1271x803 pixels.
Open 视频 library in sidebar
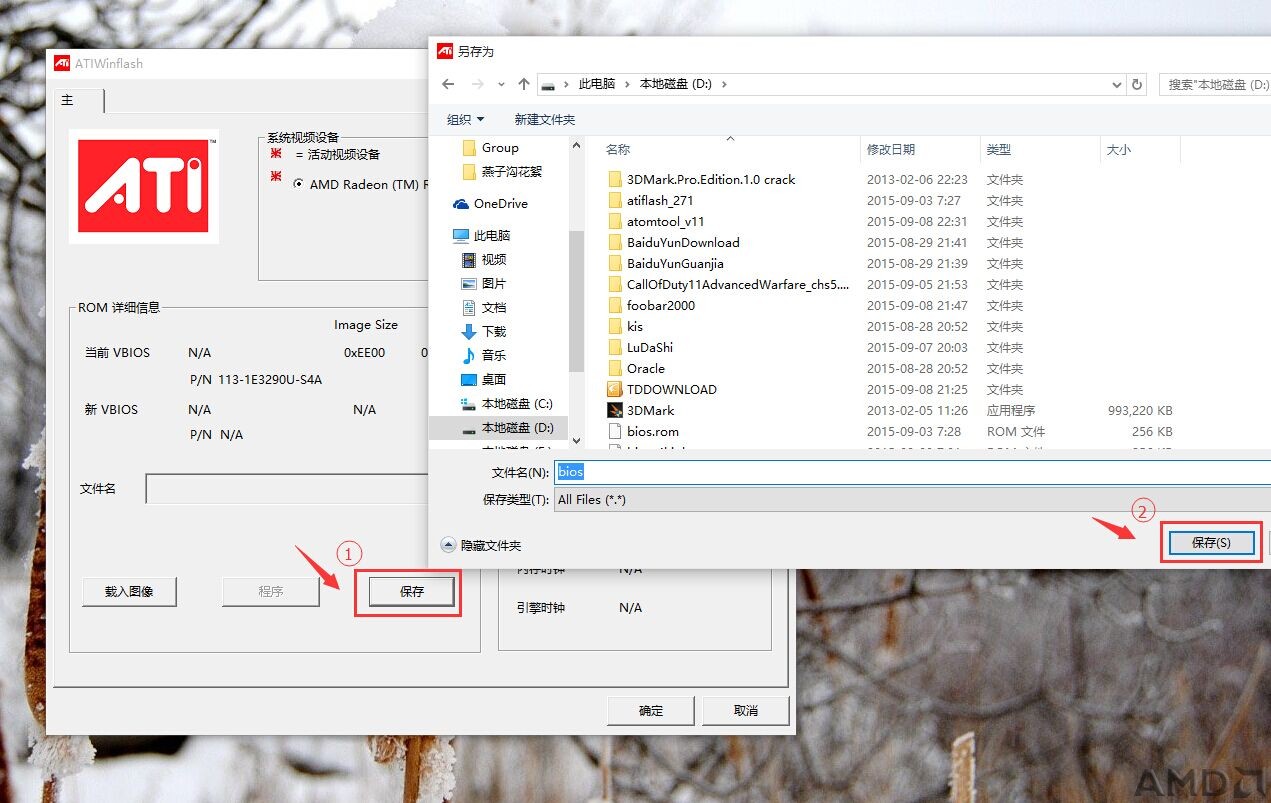(484, 259)
